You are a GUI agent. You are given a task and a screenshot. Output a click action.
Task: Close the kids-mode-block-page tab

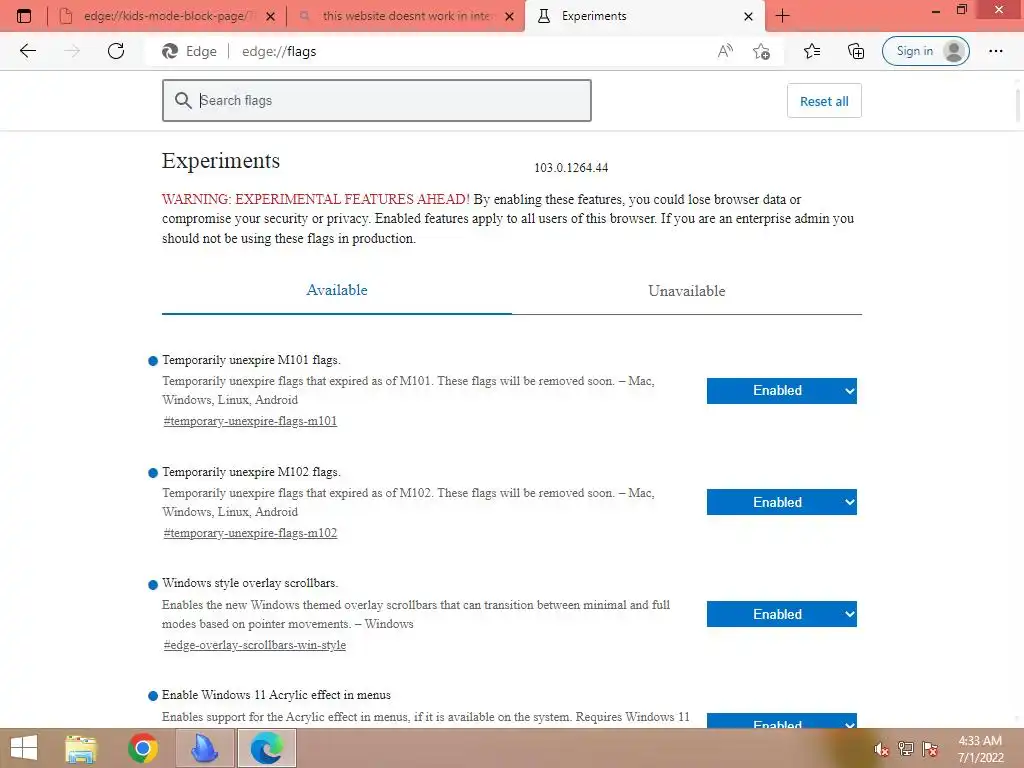[270, 17]
